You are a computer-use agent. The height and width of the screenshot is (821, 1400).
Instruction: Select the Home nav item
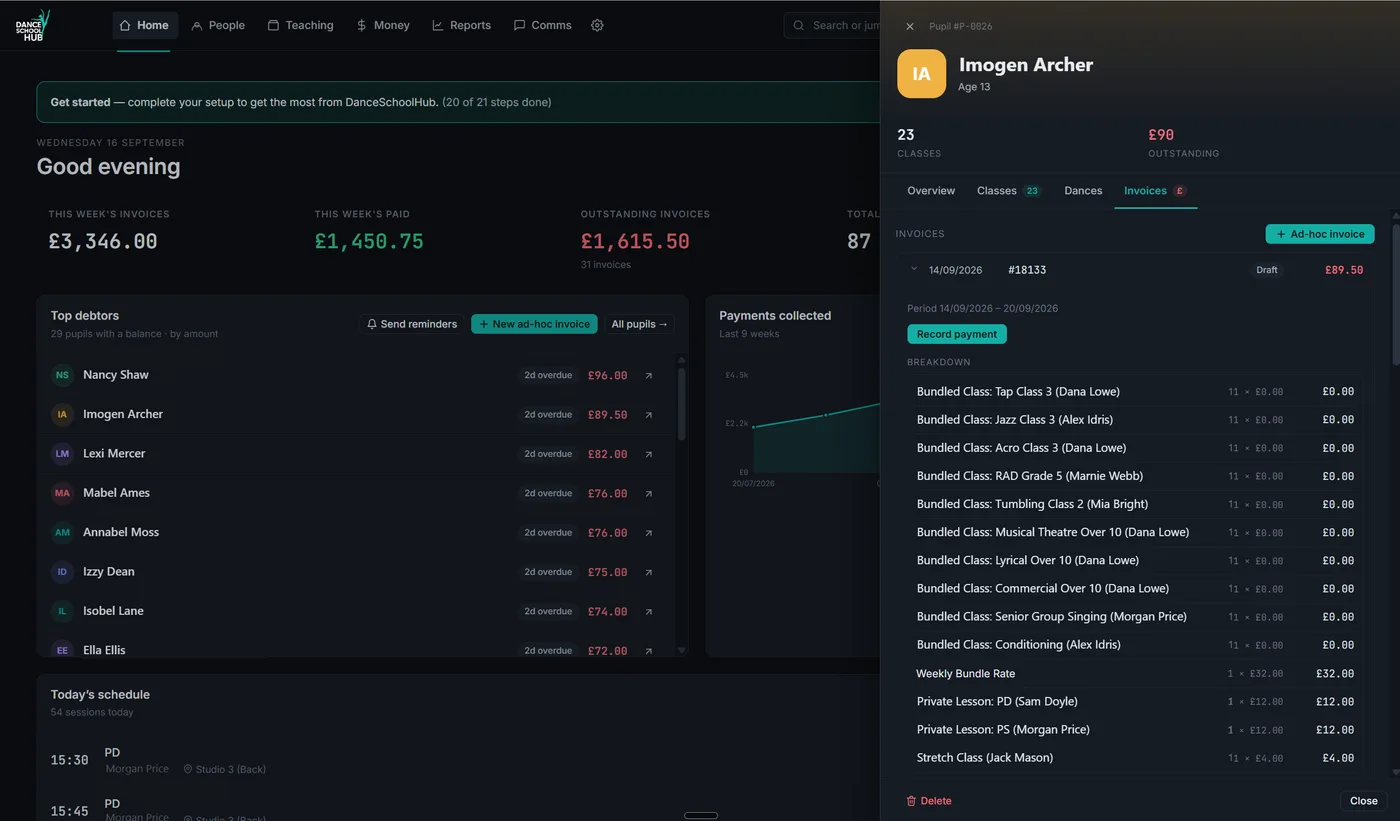click(144, 25)
